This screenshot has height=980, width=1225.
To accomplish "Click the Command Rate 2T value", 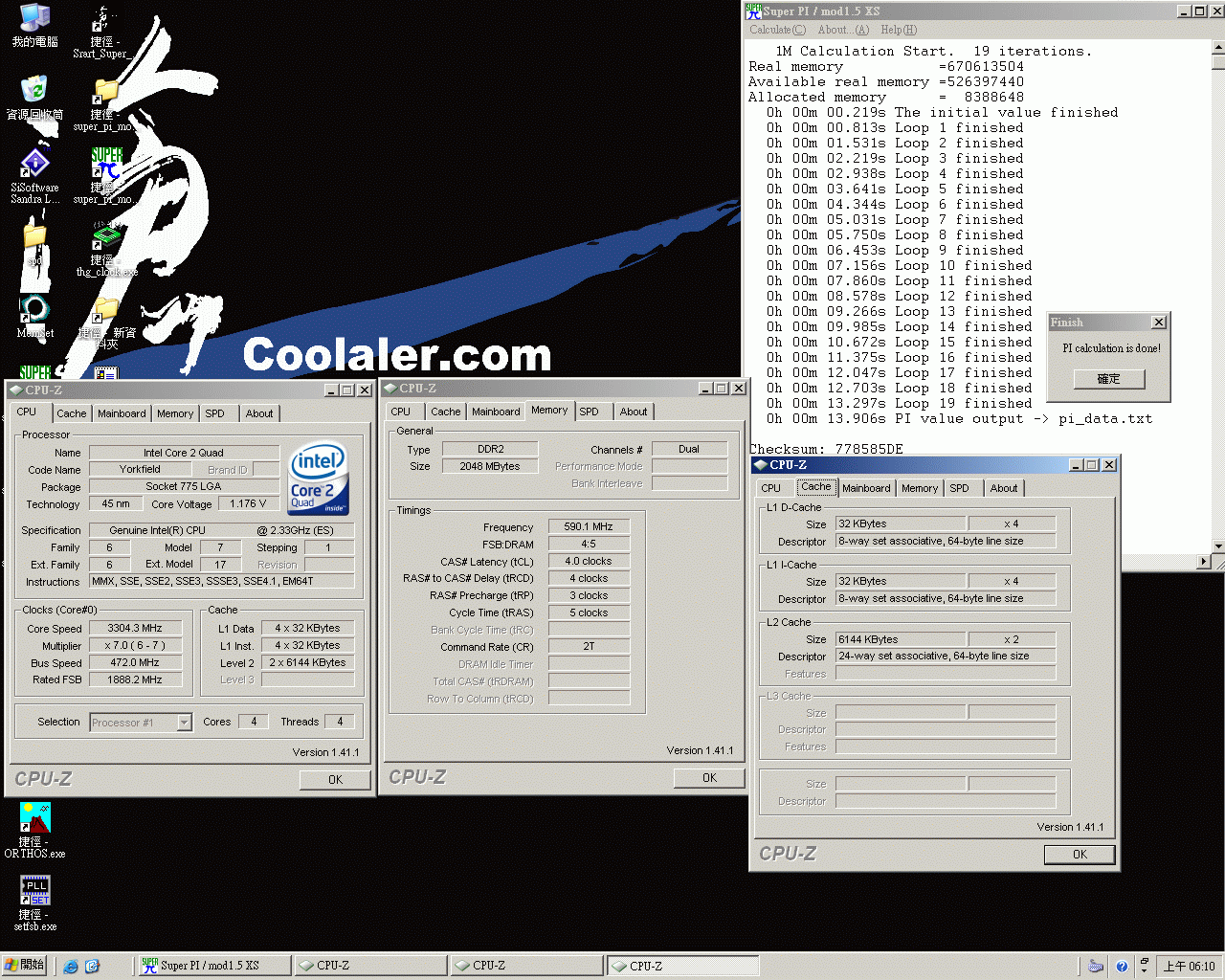I will coord(589,648).
